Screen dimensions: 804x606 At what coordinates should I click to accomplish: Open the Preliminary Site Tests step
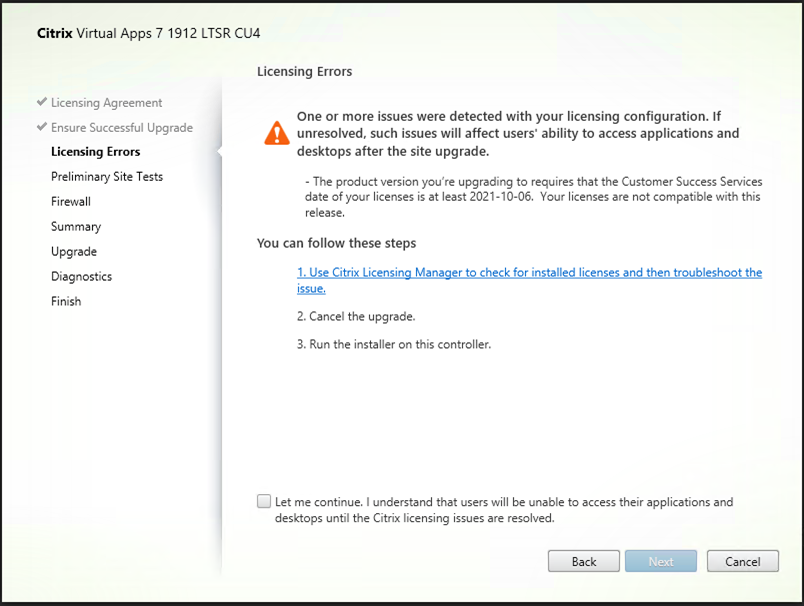click(x=107, y=177)
